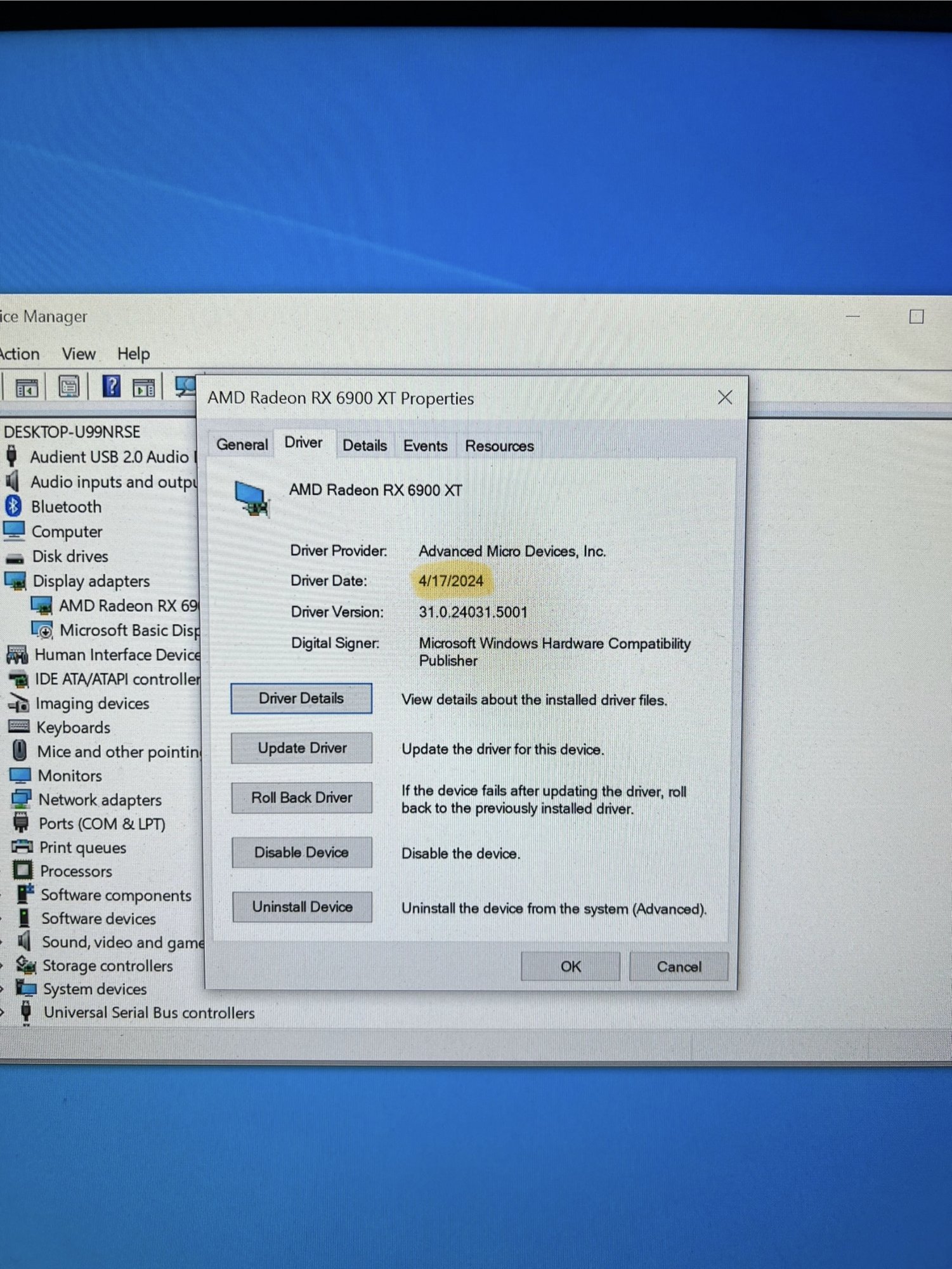Click the Driver Details button
This screenshot has height=1269, width=952.
pyautogui.click(x=301, y=698)
